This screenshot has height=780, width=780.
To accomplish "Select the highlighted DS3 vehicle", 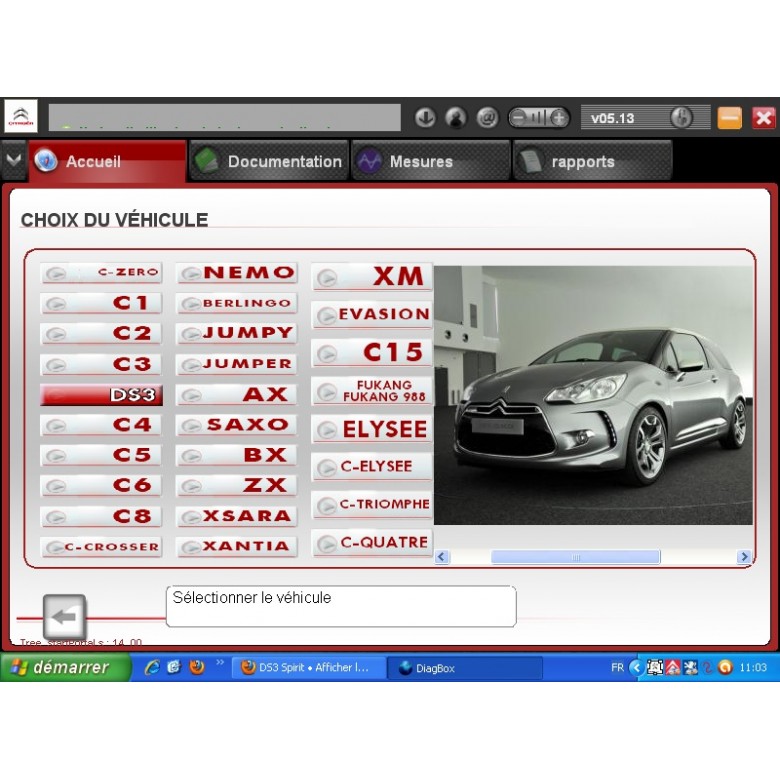I will click(x=101, y=395).
